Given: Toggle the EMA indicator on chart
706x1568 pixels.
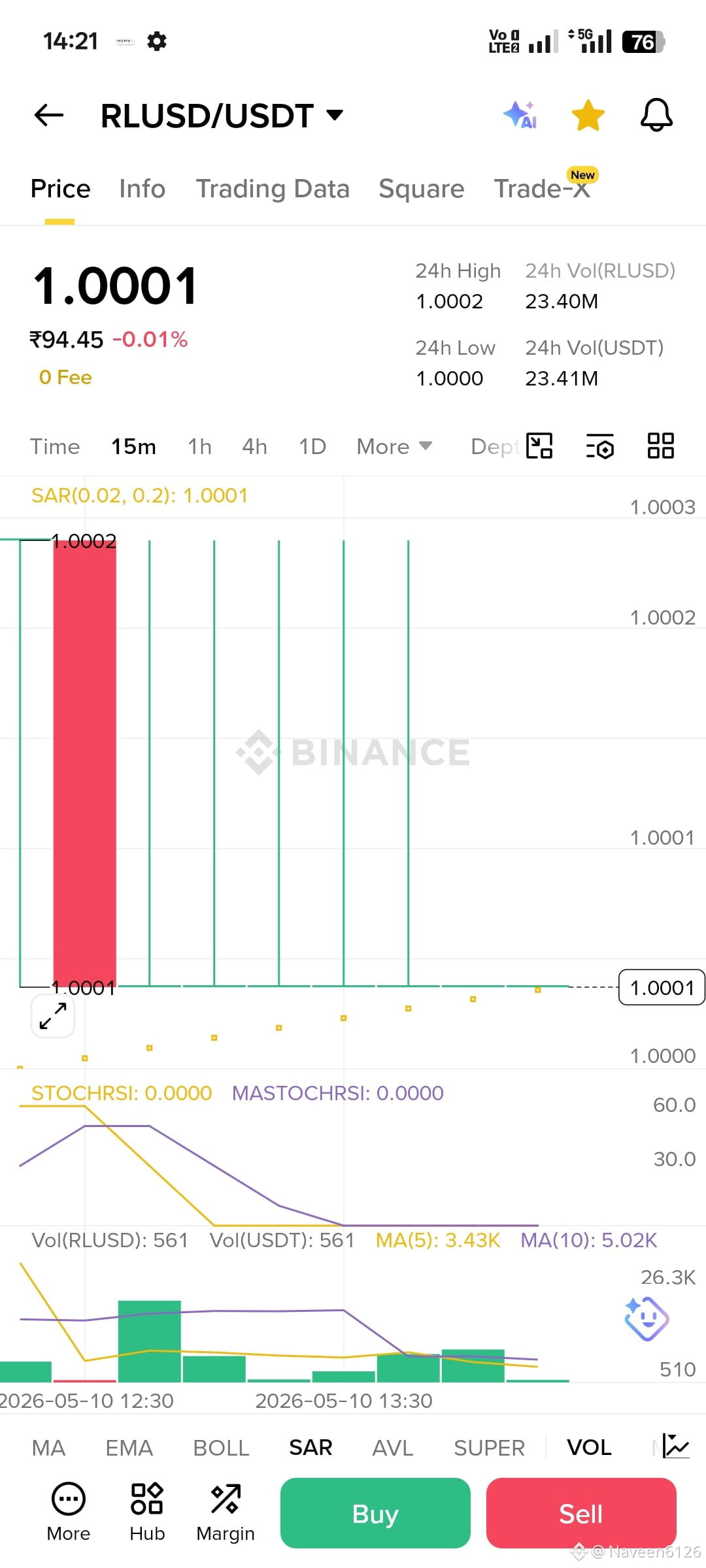Looking at the screenshot, I should [x=129, y=1448].
